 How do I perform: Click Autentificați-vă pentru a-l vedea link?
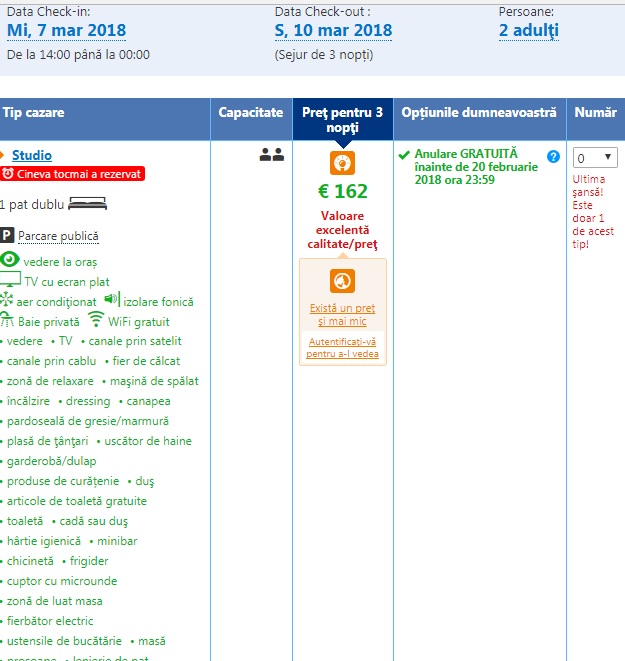click(342, 348)
